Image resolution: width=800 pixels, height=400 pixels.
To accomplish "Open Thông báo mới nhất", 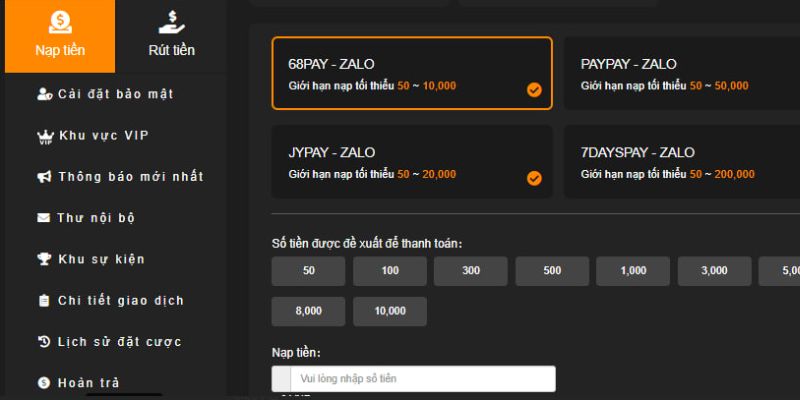I will (x=131, y=177).
